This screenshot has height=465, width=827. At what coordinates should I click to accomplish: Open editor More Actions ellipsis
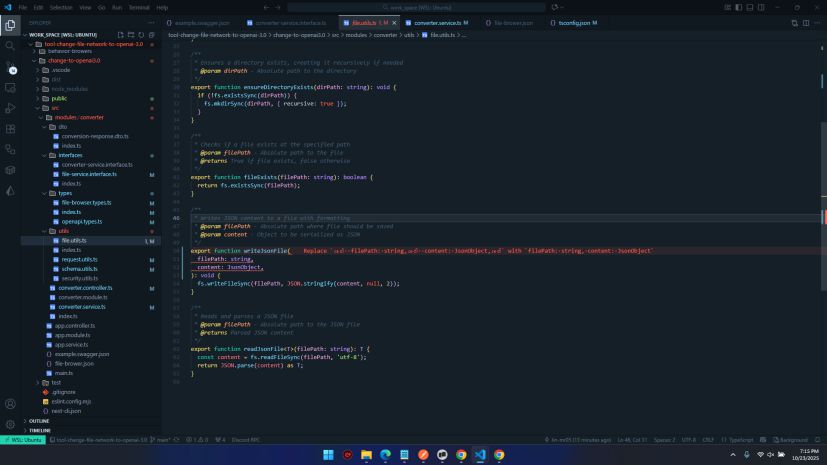pos(817,23)
